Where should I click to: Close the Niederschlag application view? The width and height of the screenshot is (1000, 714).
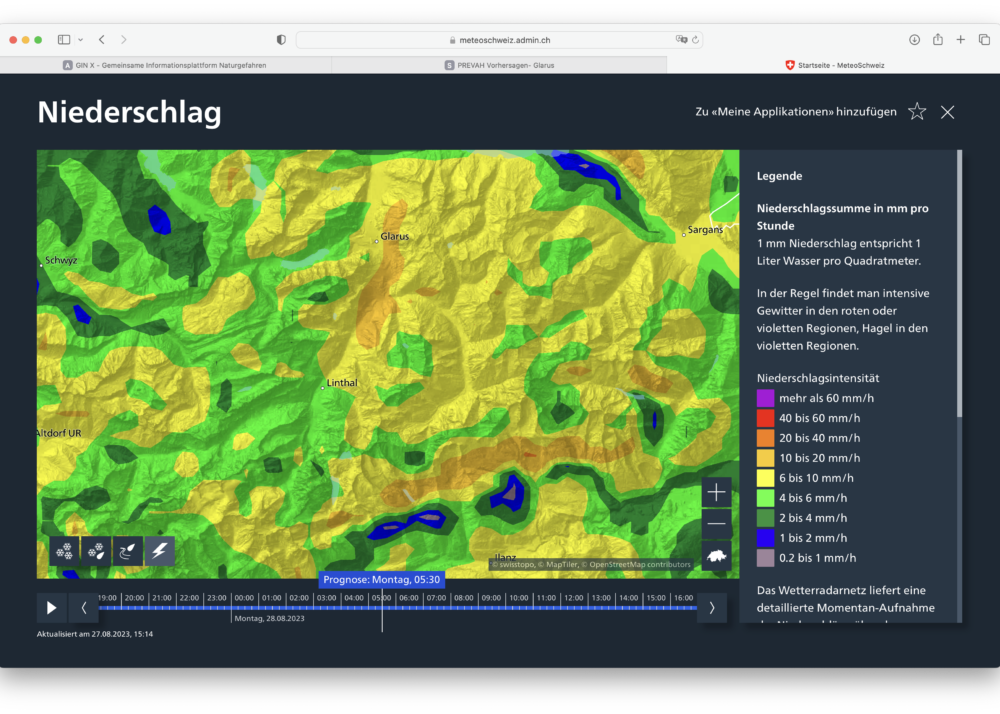coord(948,112)
